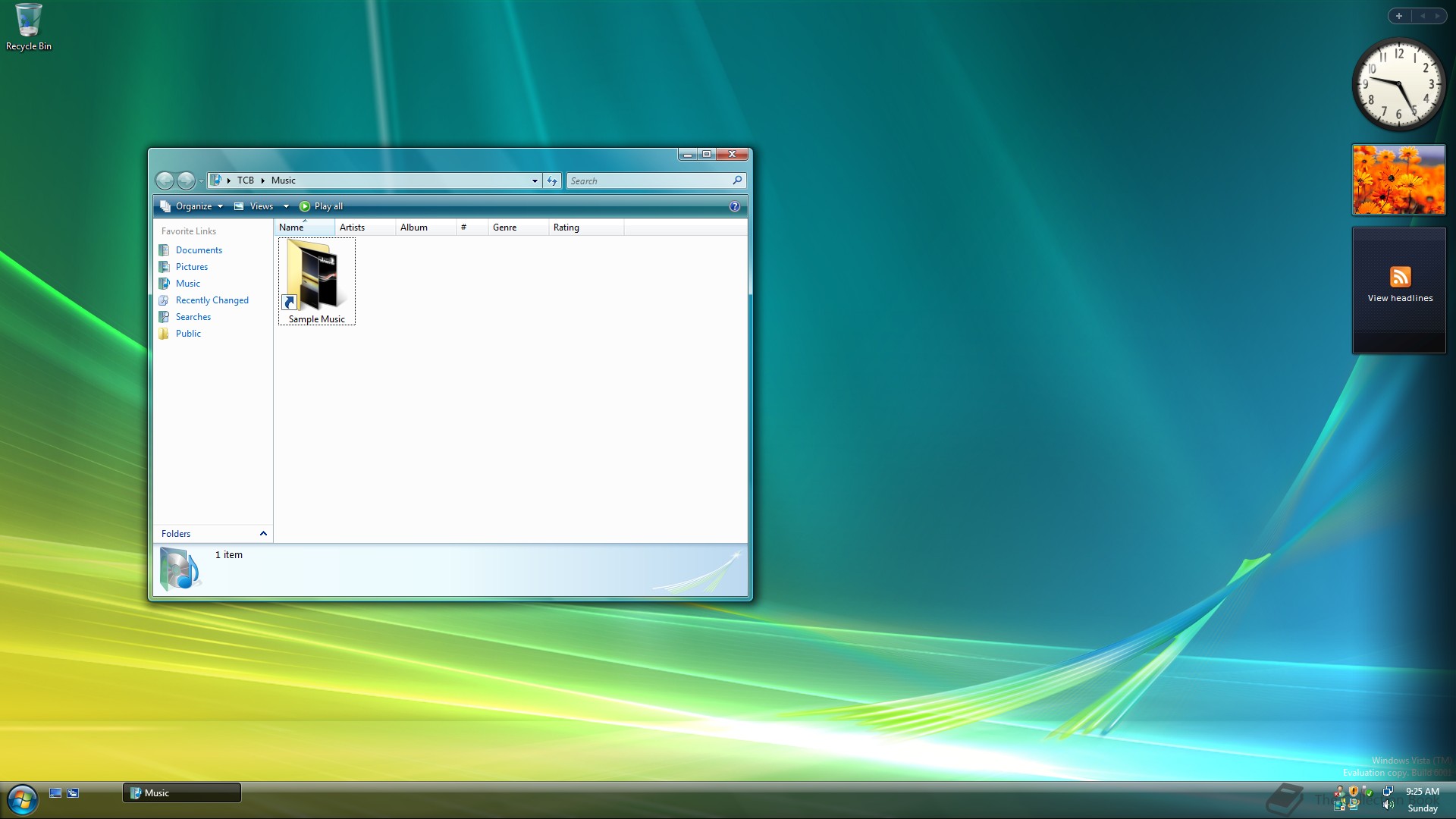Click the Back navigation arrow
This screenshot has width=1456, height=819.
[165, 180]
